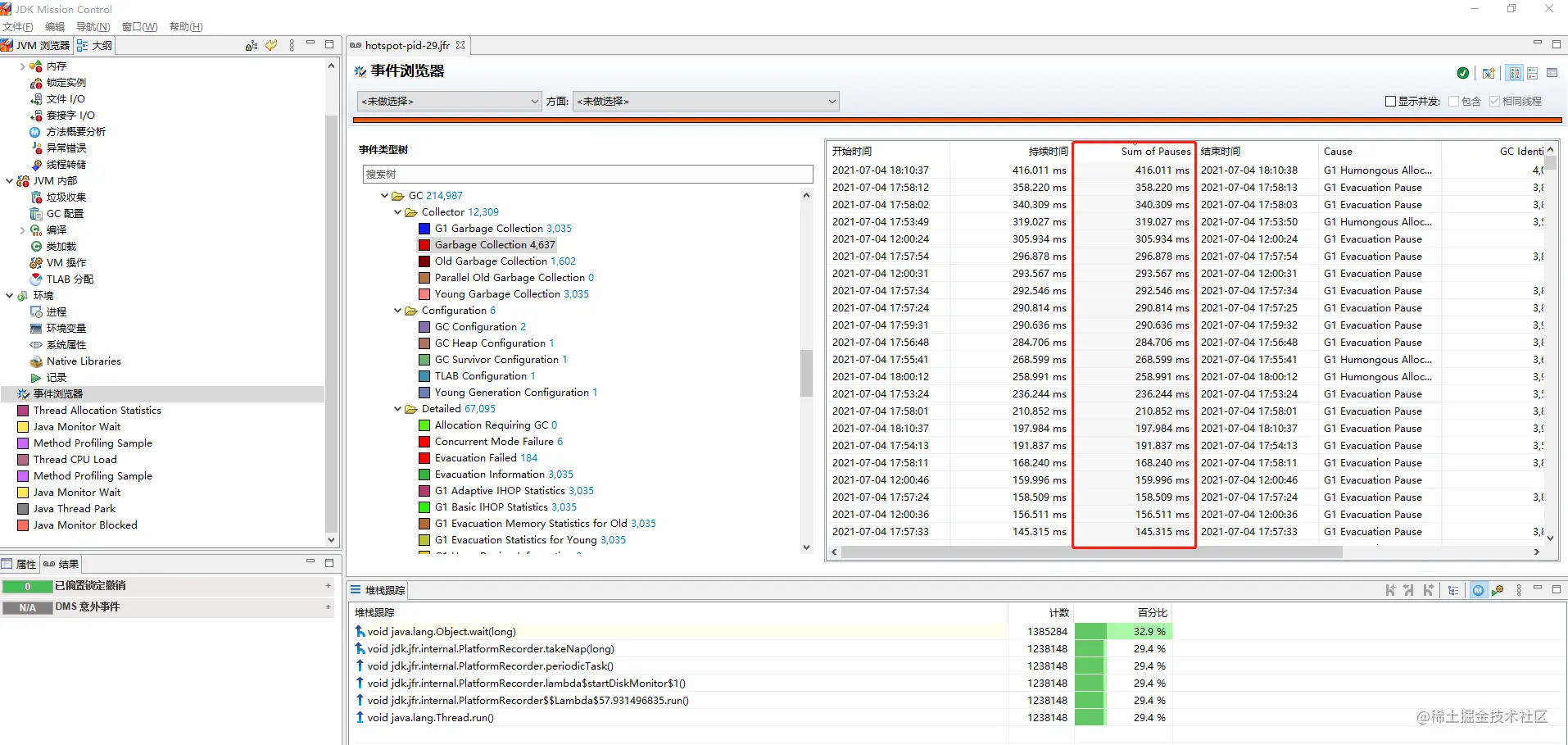Open the 内存 page in outline
1568x745 pixels.
click(x=56, y=66)
